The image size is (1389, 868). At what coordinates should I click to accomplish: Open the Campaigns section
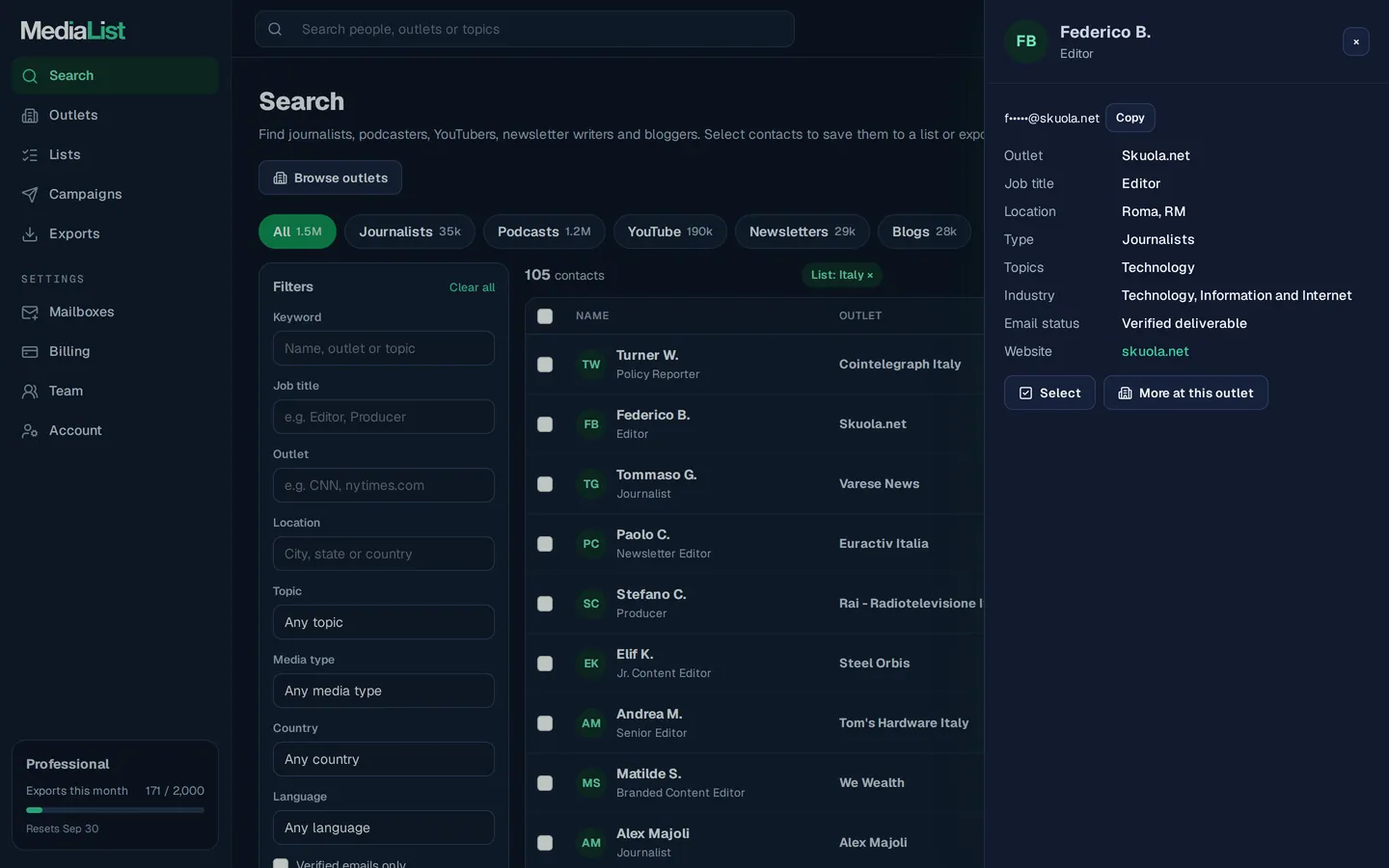tap(115, 194)
